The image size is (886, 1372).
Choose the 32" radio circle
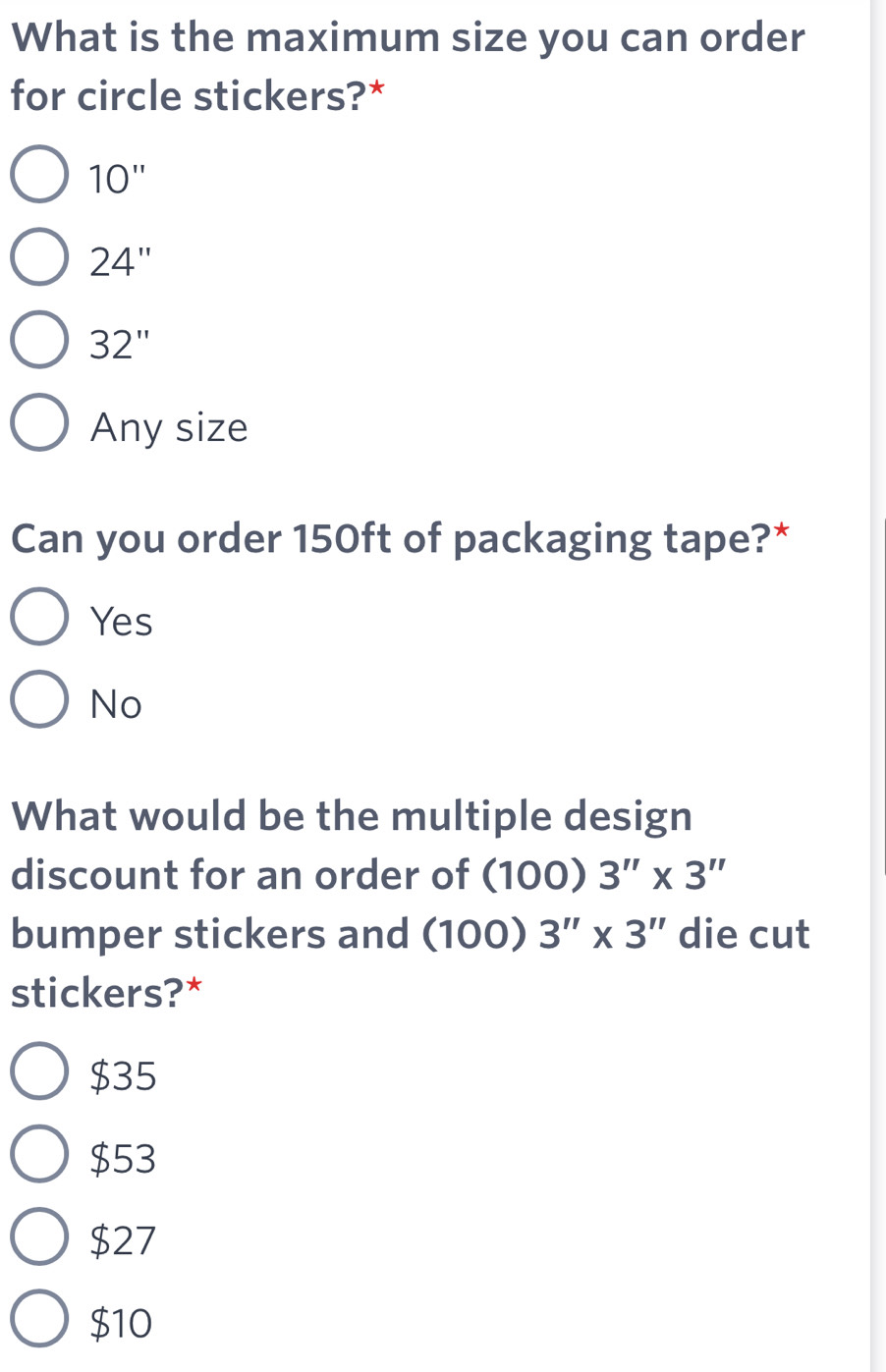[39, 341]
